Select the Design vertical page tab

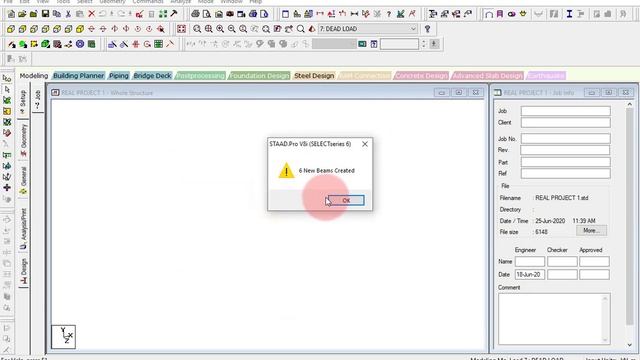pos(23,271)
